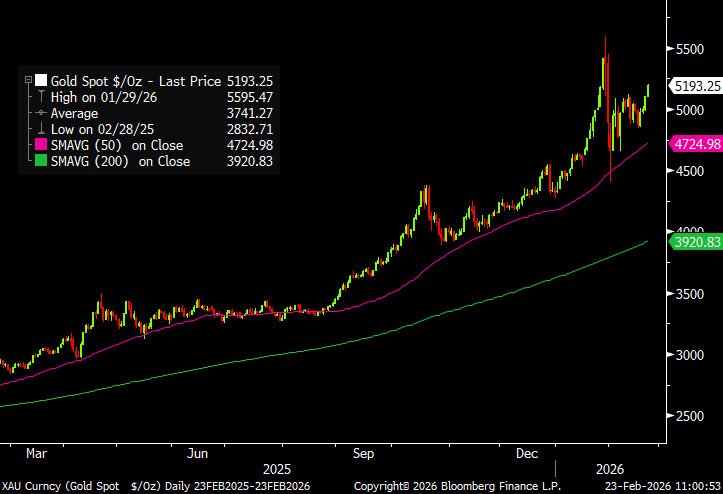Click the pink 4724.98 axis price tag
The height and width of the screenshot is (494, 723).
697,144
